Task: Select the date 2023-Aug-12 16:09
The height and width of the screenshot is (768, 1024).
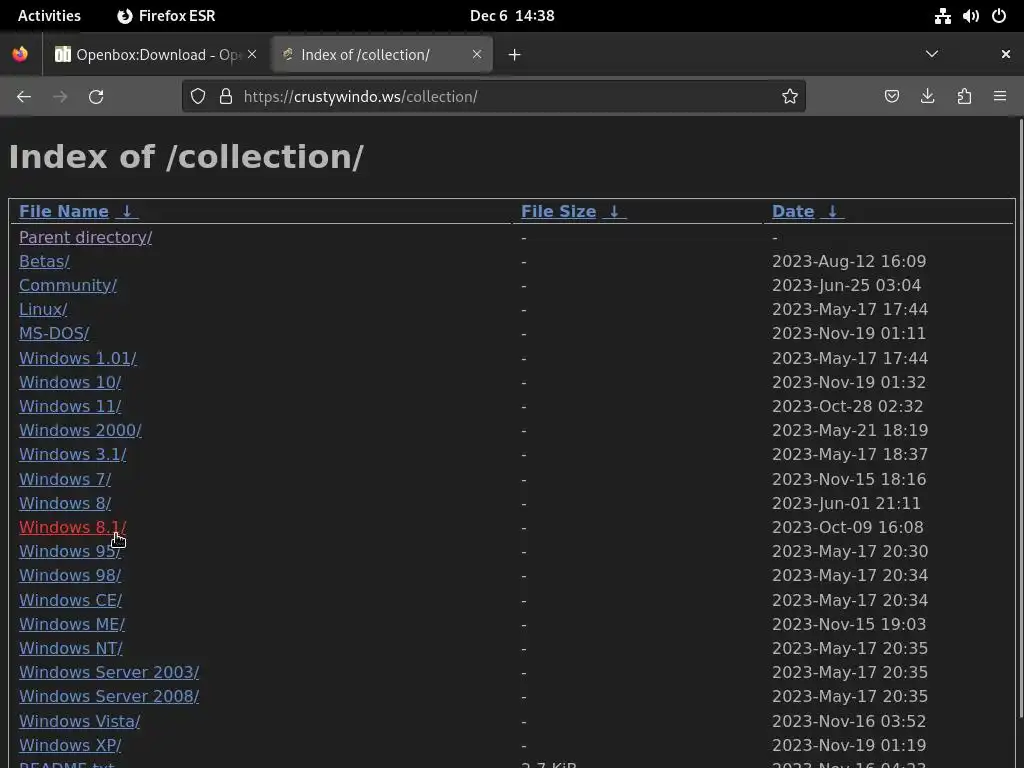Action: [x=849, y=261]
